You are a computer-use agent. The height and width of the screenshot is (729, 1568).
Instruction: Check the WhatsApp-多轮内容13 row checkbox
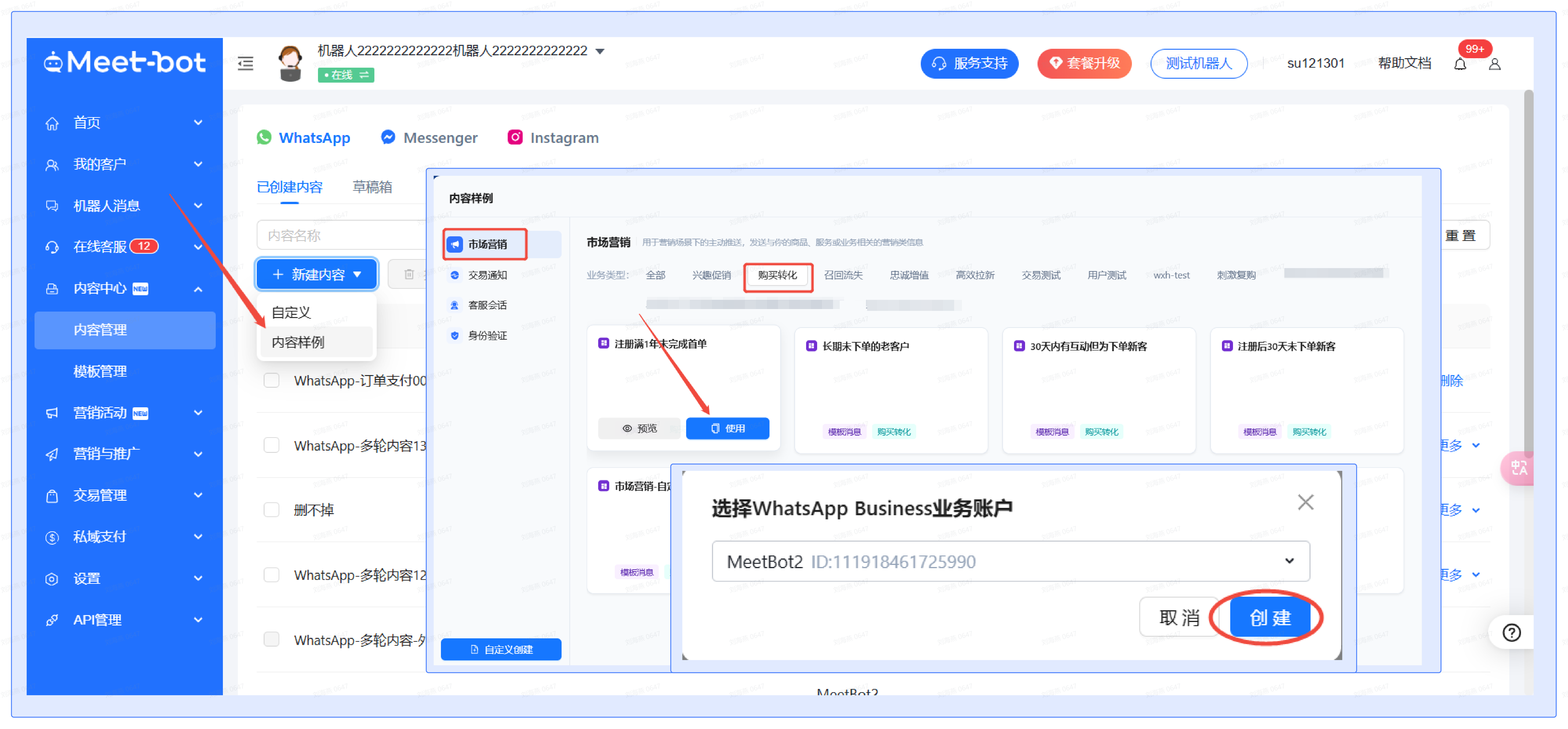pyautogui.click(x=271, y=445)
